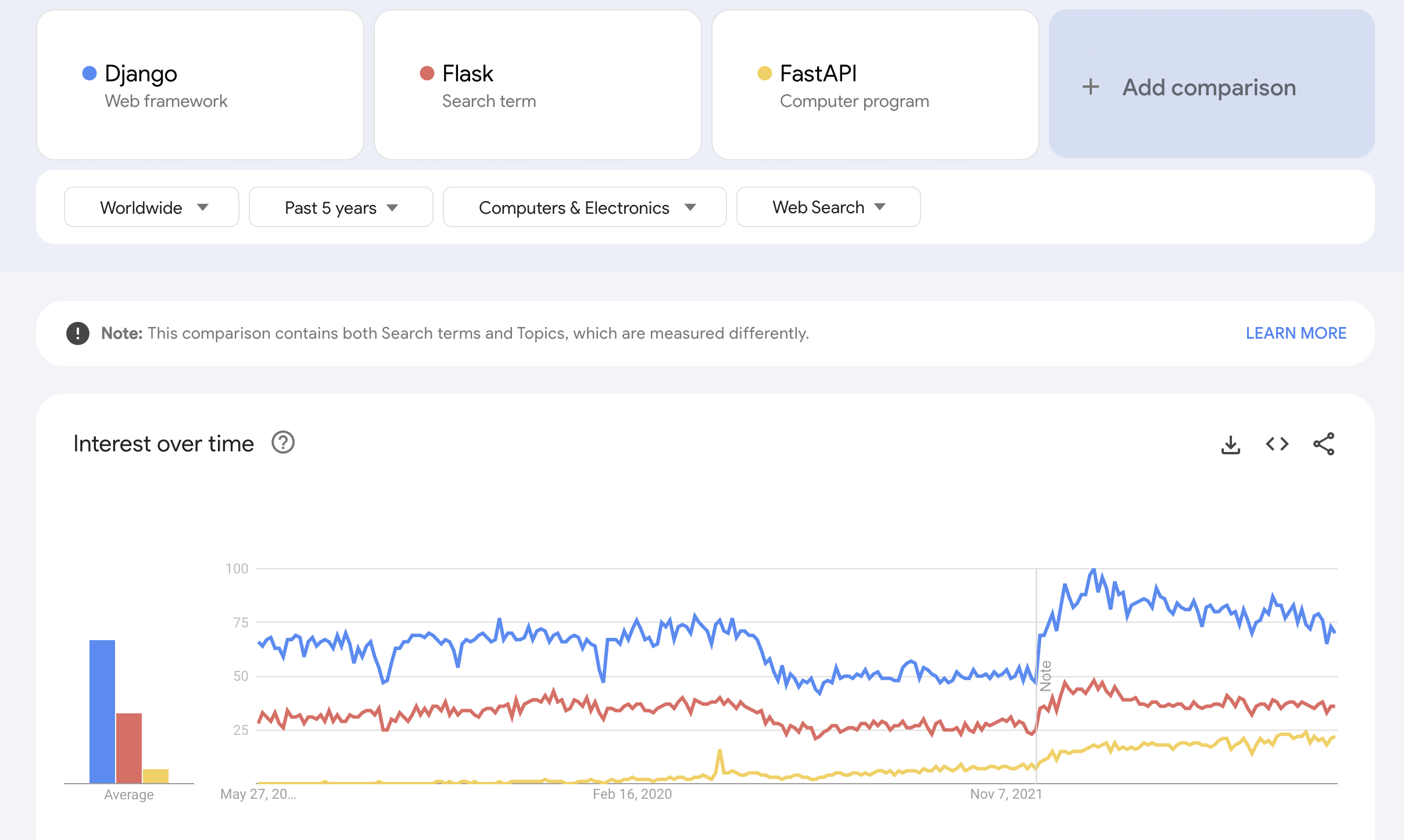
Task: Click the plus icon to add comparison
Action: (1090, 87)
